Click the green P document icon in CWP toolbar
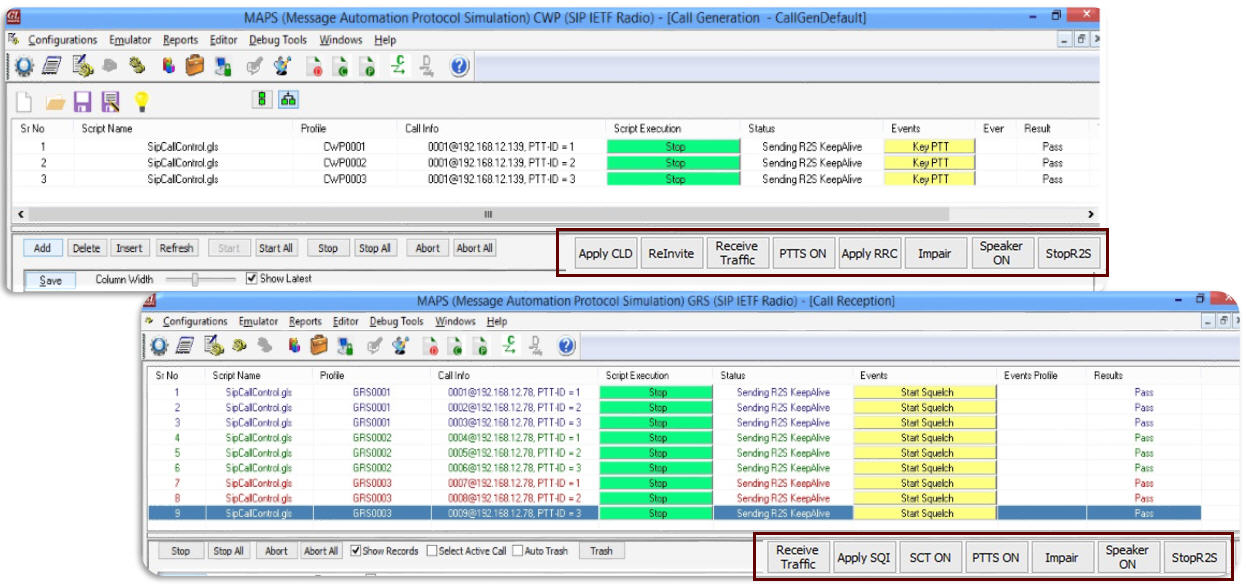The height and width of the screenshot is (588, 1246). [x=368, y=67]
